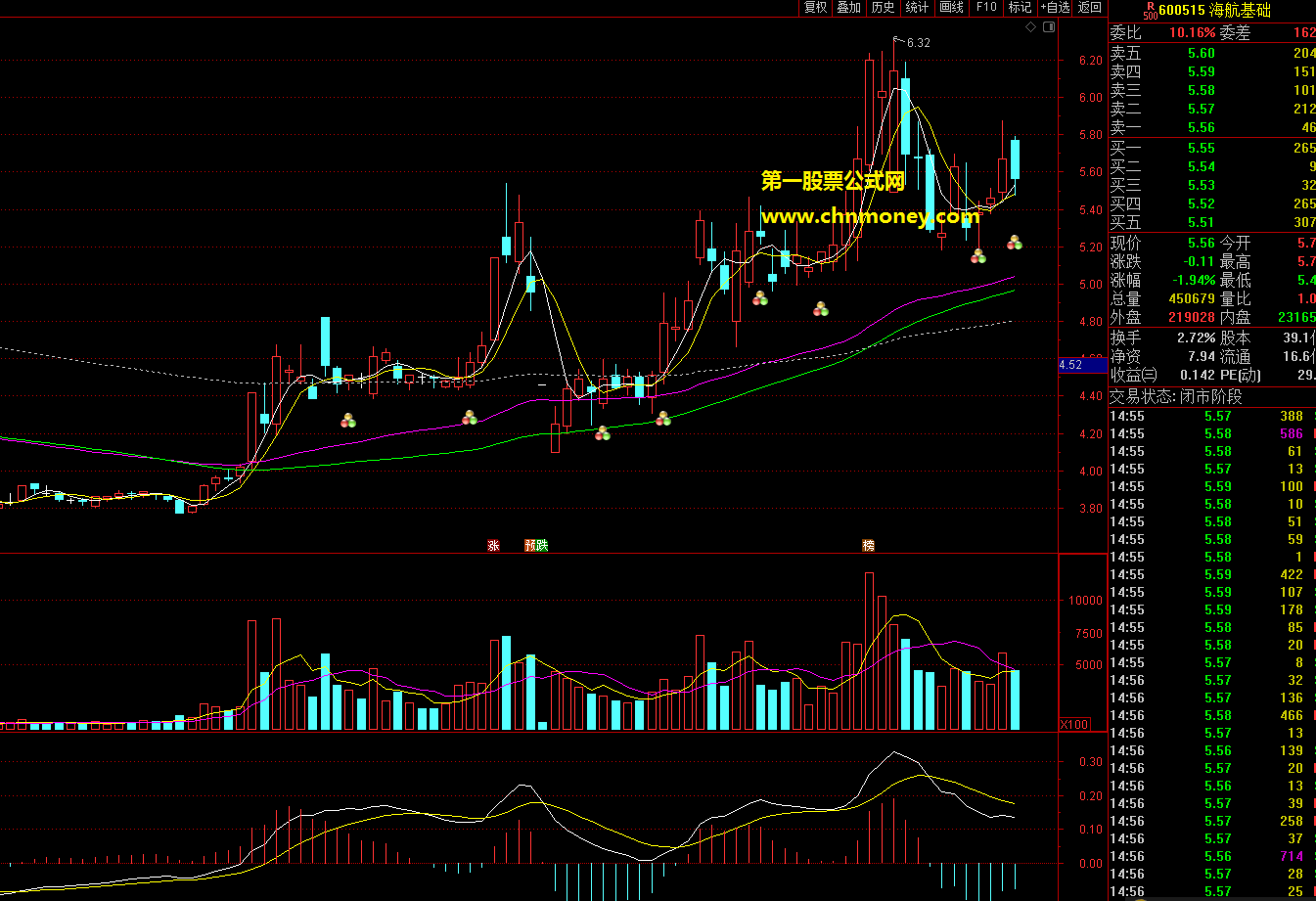Screen dimensions: 1316x901
Task: Select the 买五 row at 5.51
Action: pyautogui.click(x=1212, y=222)
